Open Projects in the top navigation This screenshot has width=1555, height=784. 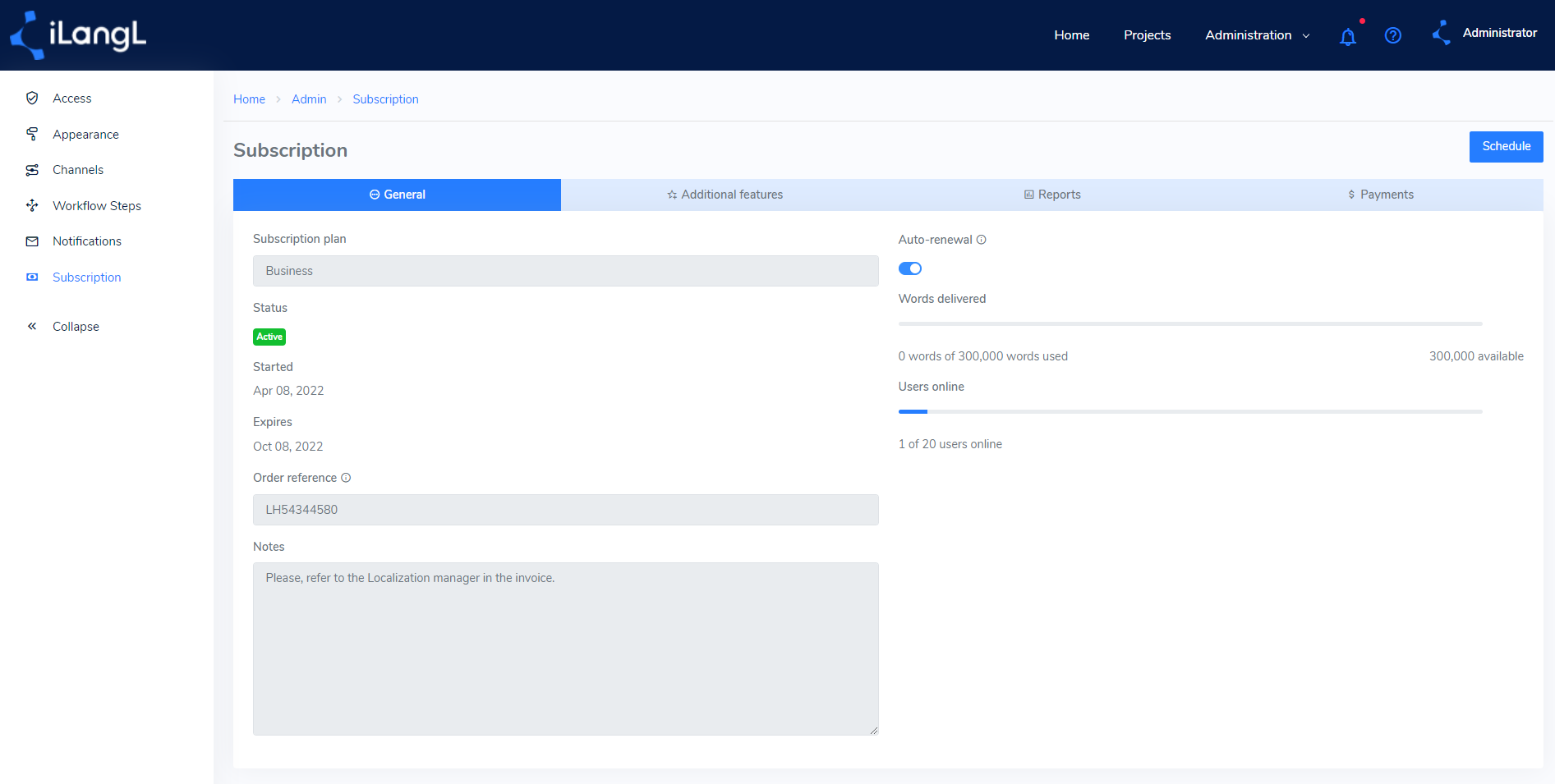(x=1148, y=35)
